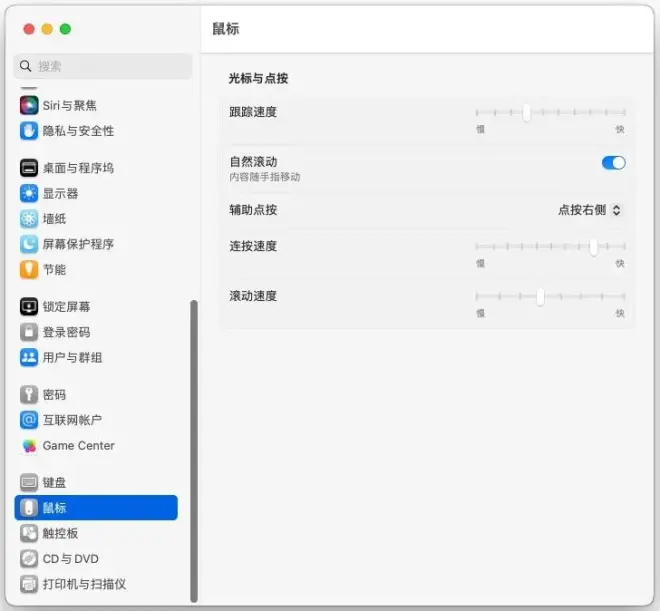Select the Game Center colorful icon
The image size is (660, 611).
tap(29, 446)
